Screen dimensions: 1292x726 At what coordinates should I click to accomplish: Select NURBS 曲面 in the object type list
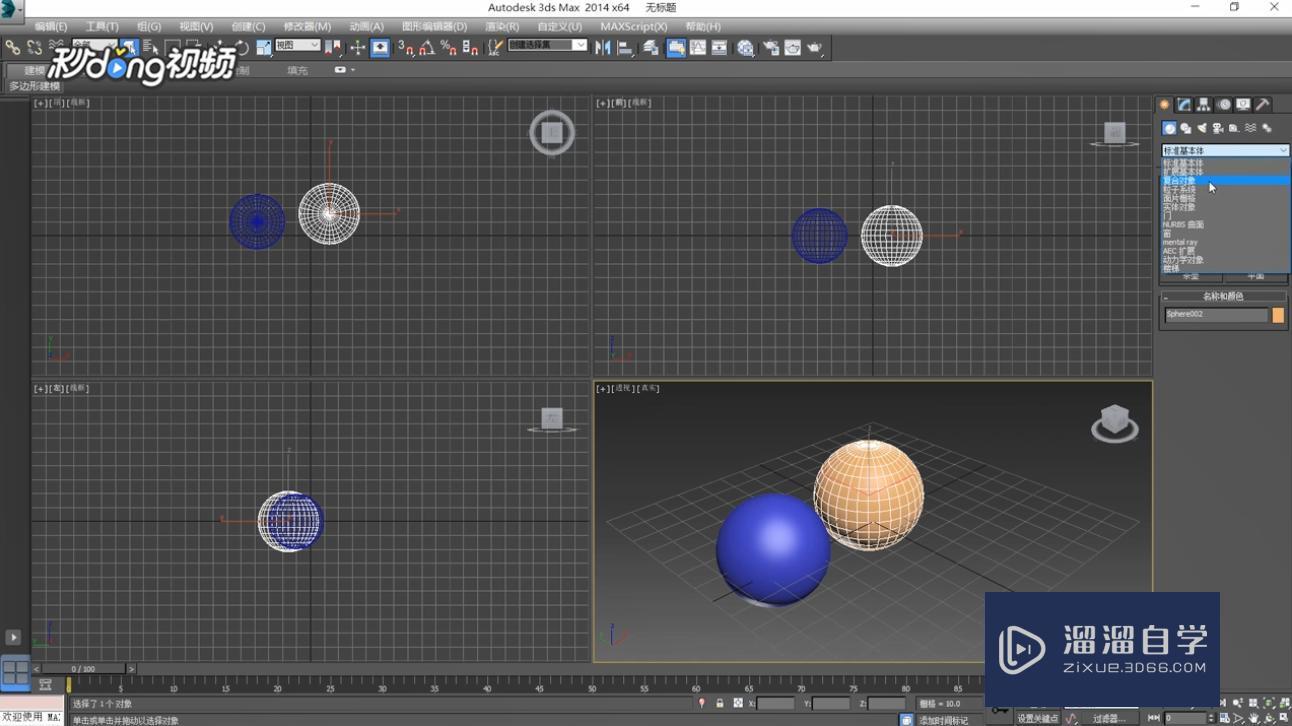(x=1185, y=225)
